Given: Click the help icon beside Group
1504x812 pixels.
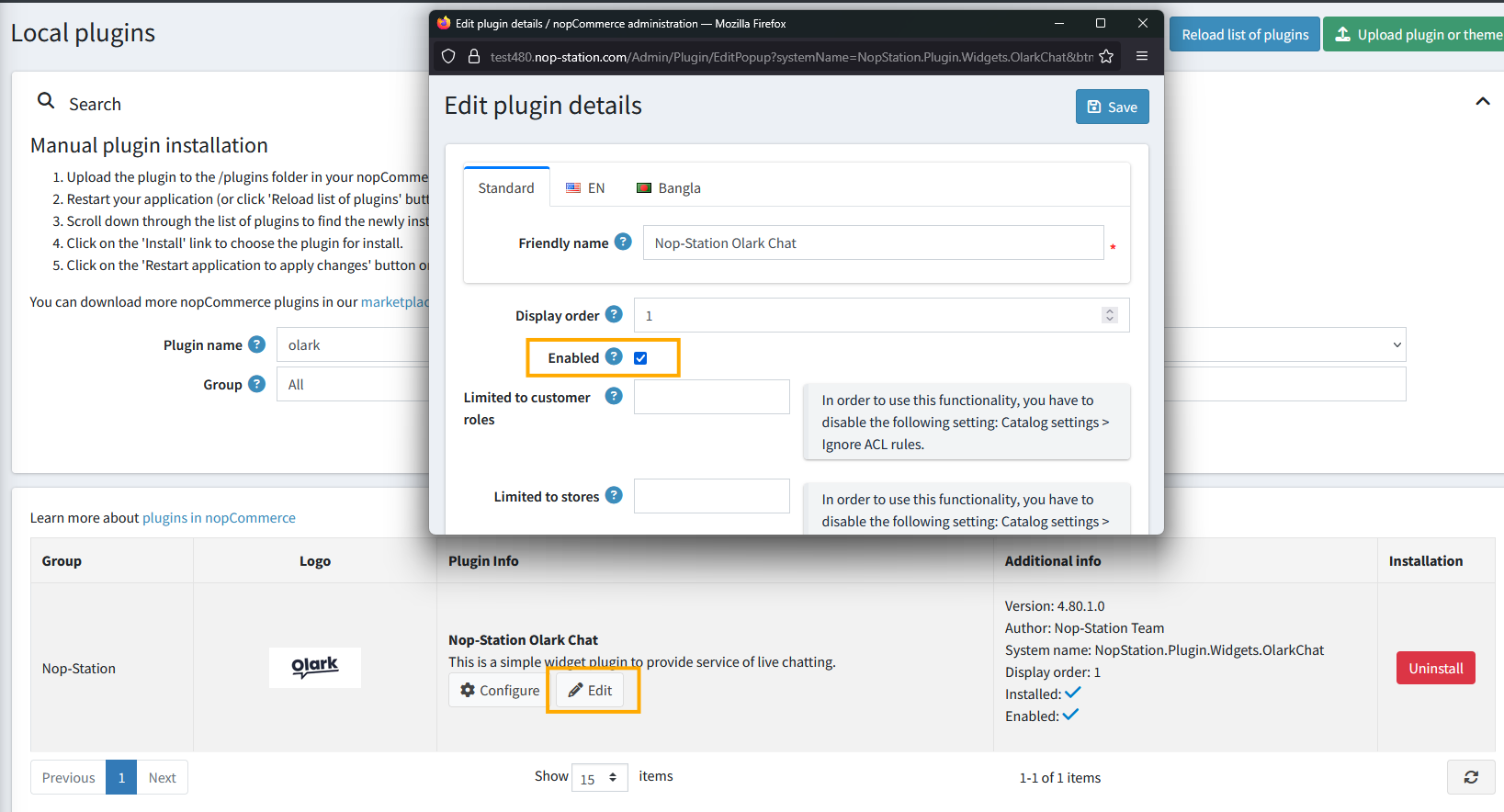Looking at the screenshot, I should coord(257,384).
